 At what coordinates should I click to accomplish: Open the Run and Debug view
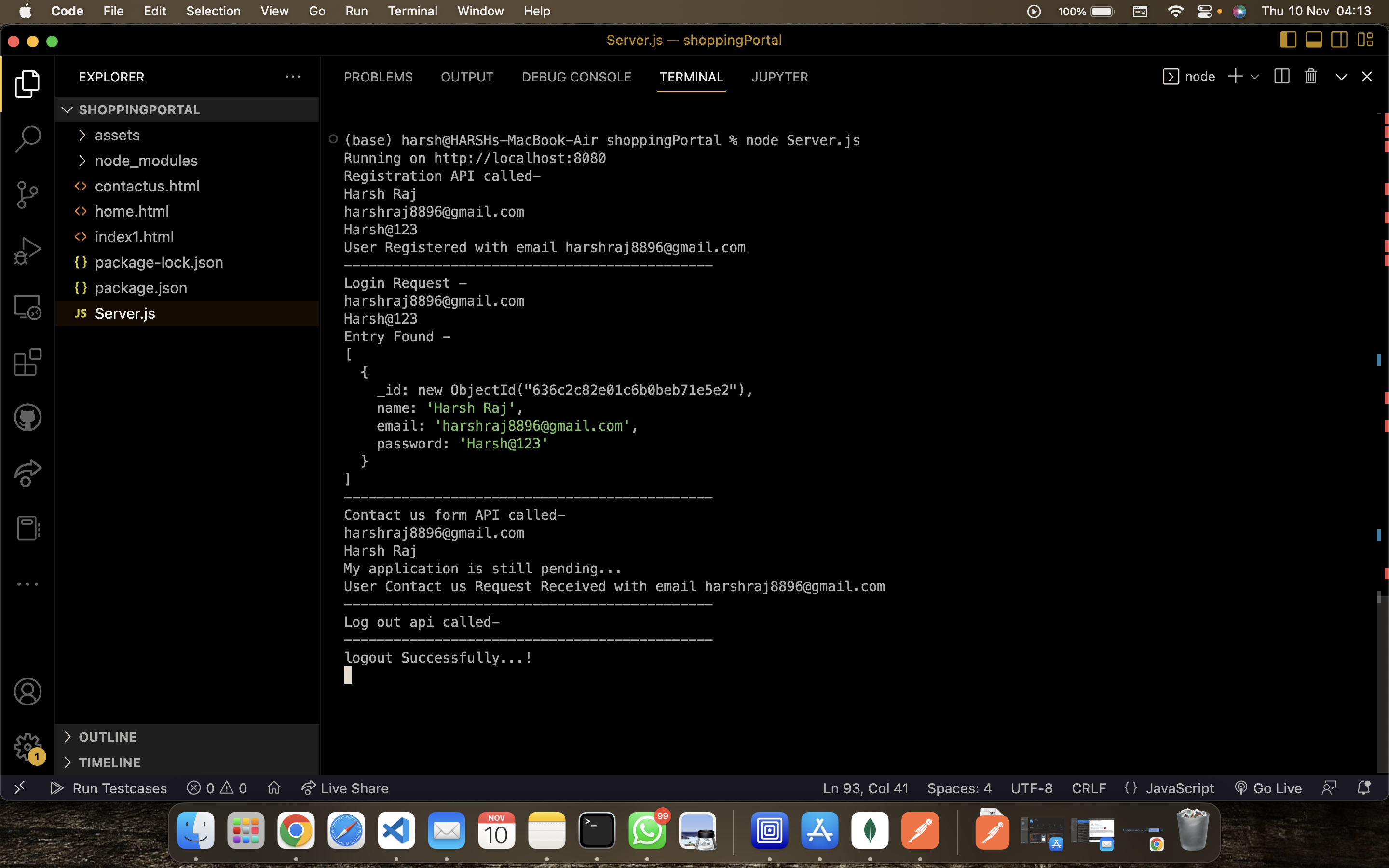(27, 251)
